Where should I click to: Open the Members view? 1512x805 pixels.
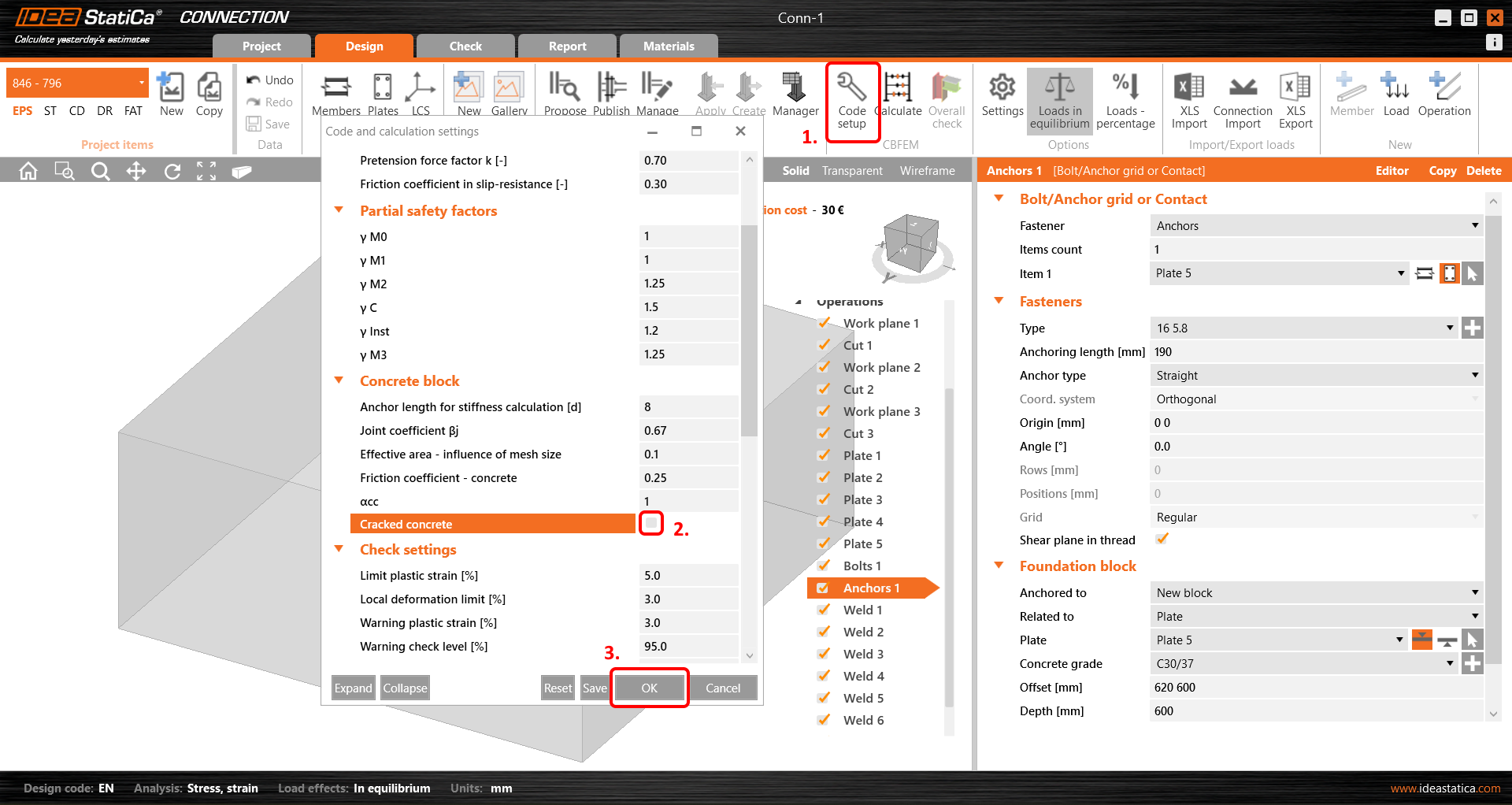(336, 95)
